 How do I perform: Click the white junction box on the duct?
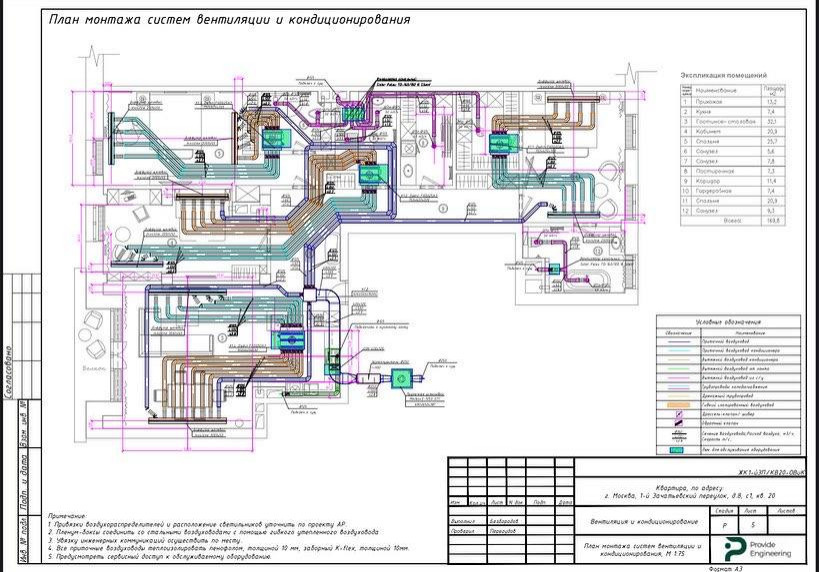(310, 295)
